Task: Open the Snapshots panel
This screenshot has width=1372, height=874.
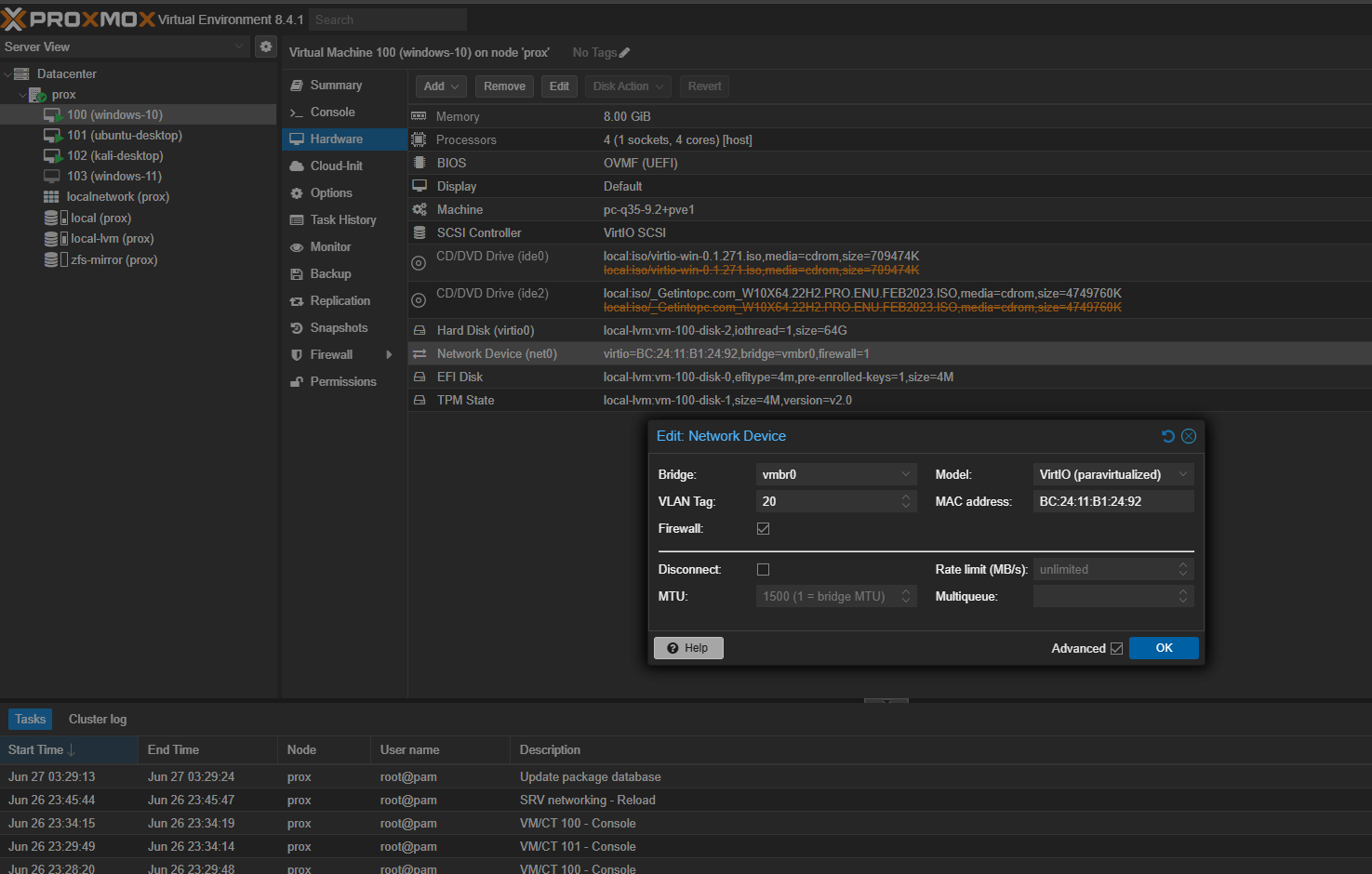Action: click(338, 327)
